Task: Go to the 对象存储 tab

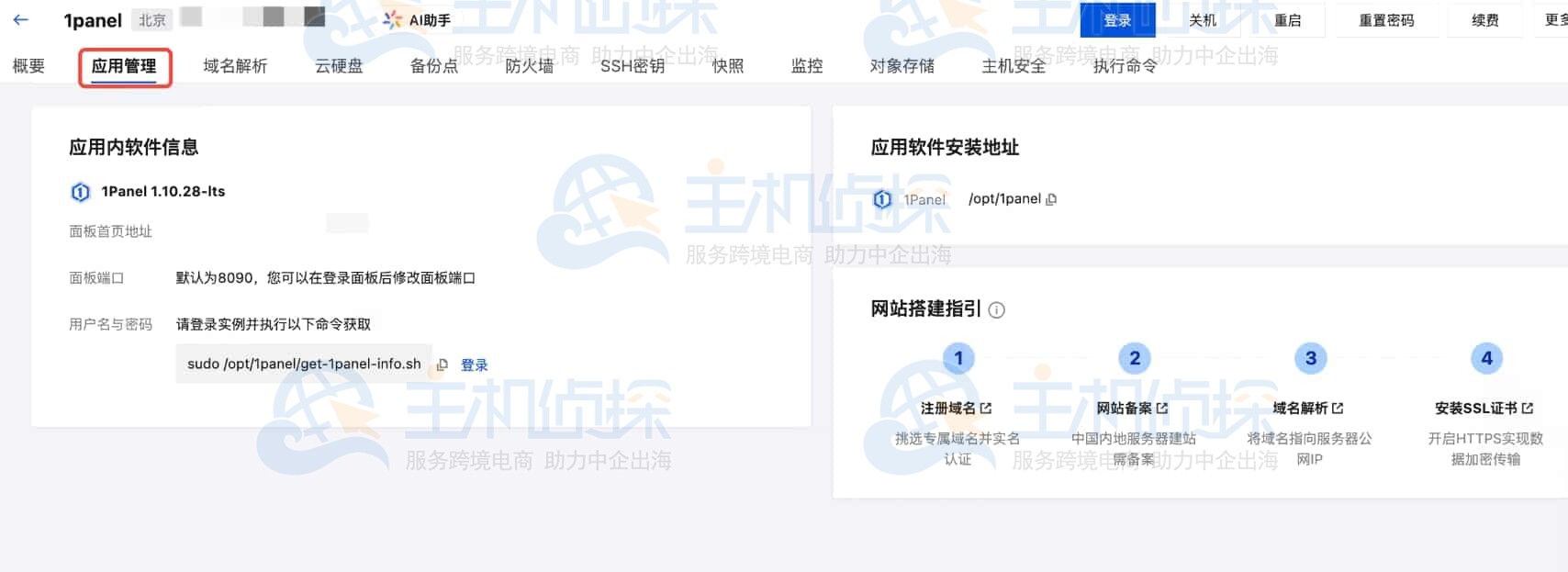Action: (x=902, y=66)
